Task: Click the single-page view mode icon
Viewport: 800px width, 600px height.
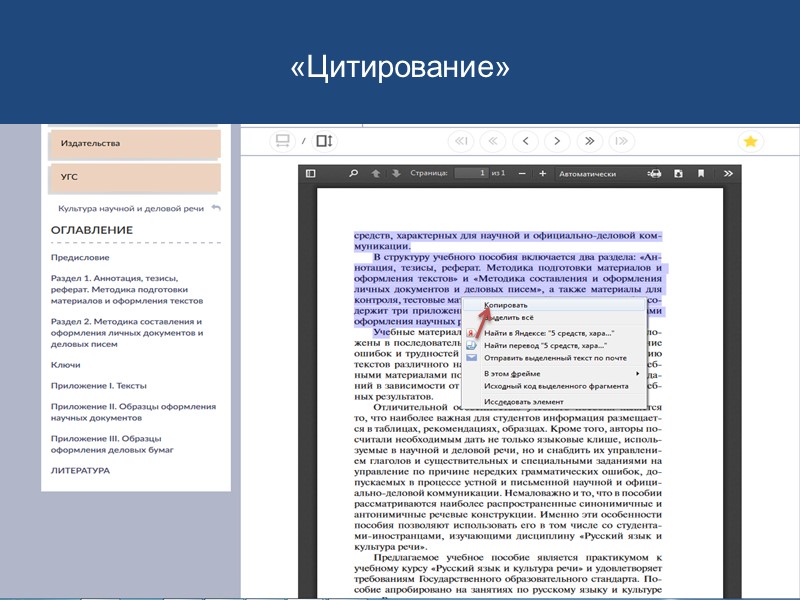Action: pos(282,141)
